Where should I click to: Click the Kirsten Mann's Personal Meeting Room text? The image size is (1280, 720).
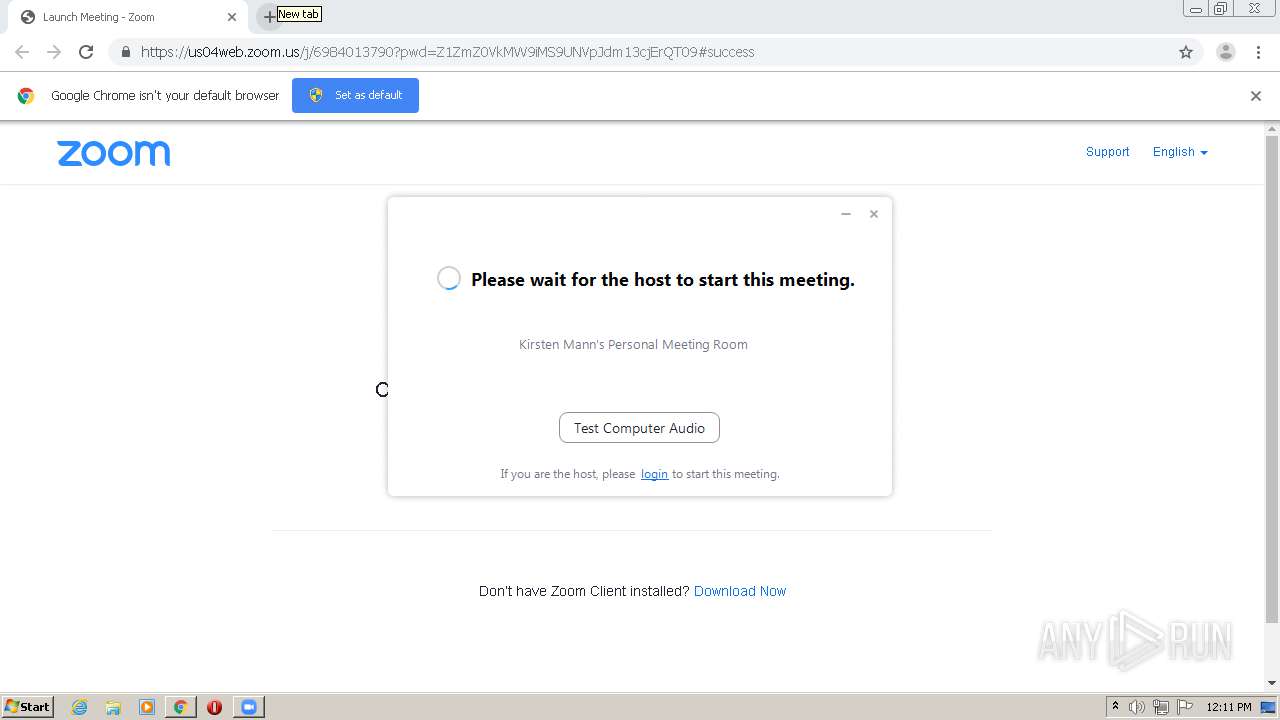[x=633, y=344]
